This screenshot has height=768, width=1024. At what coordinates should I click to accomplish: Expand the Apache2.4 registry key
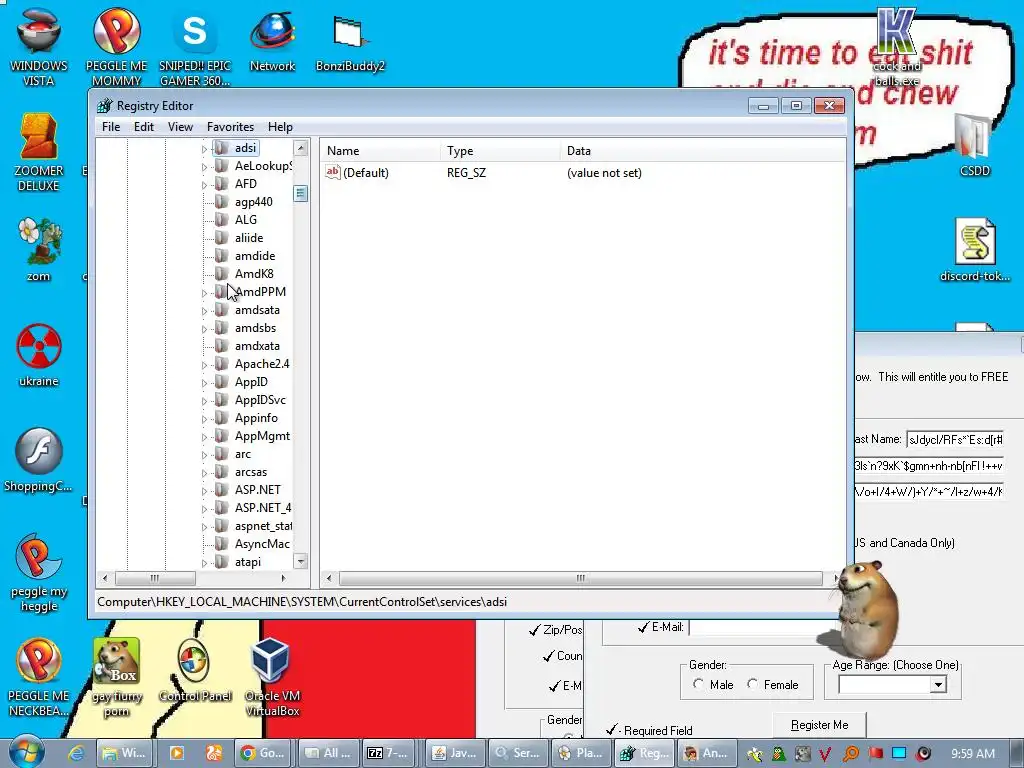point(204,366)
